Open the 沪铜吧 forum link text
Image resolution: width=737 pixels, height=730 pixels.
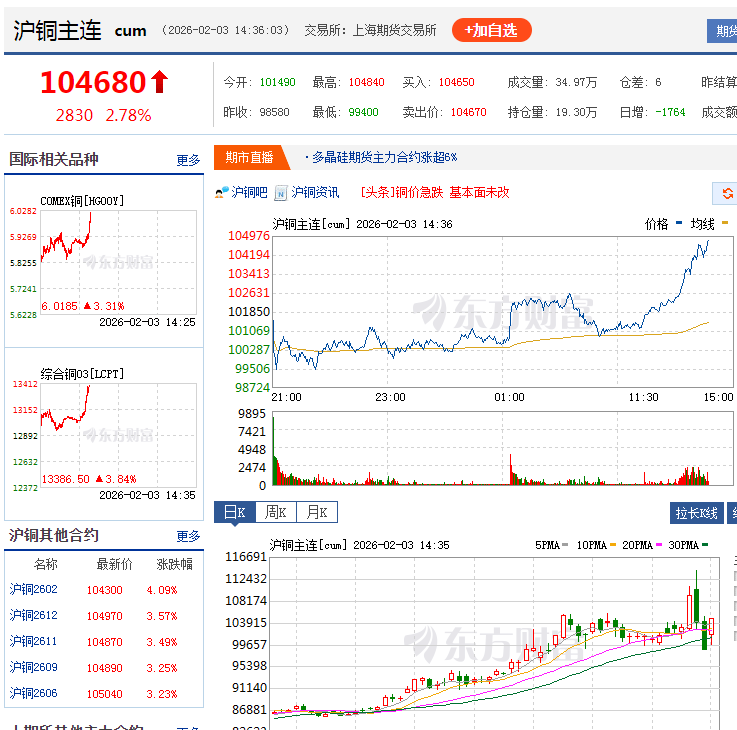pos(249,192)
